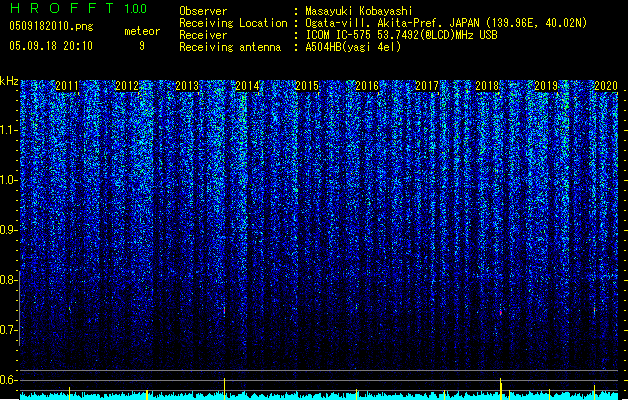
Task: Click the 0.6 frequency axis label
Action: point(9,380)
